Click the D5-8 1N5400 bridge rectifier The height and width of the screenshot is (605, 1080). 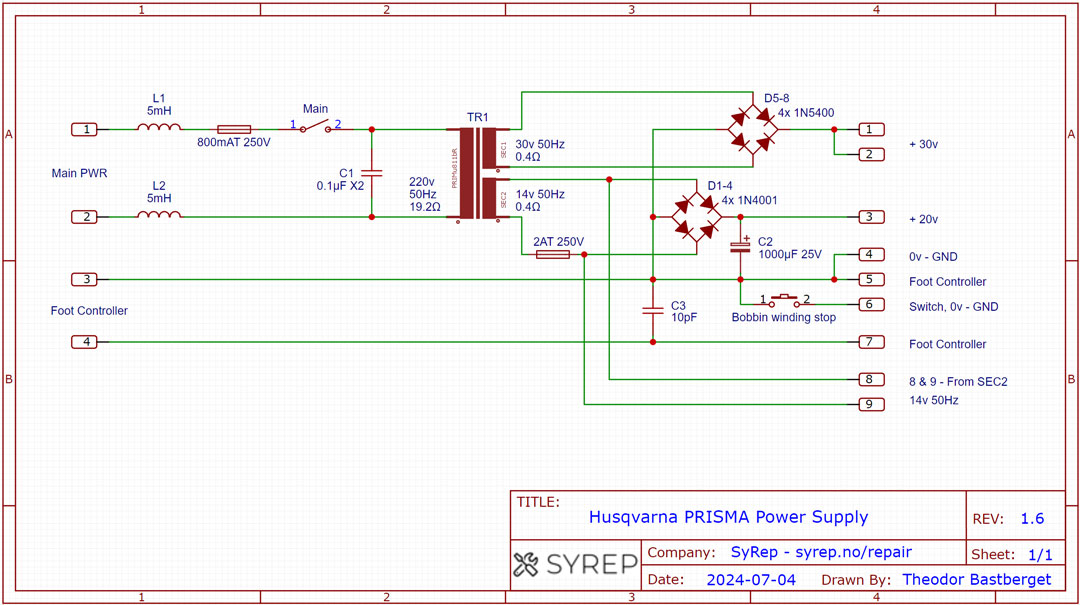(753, 129)
